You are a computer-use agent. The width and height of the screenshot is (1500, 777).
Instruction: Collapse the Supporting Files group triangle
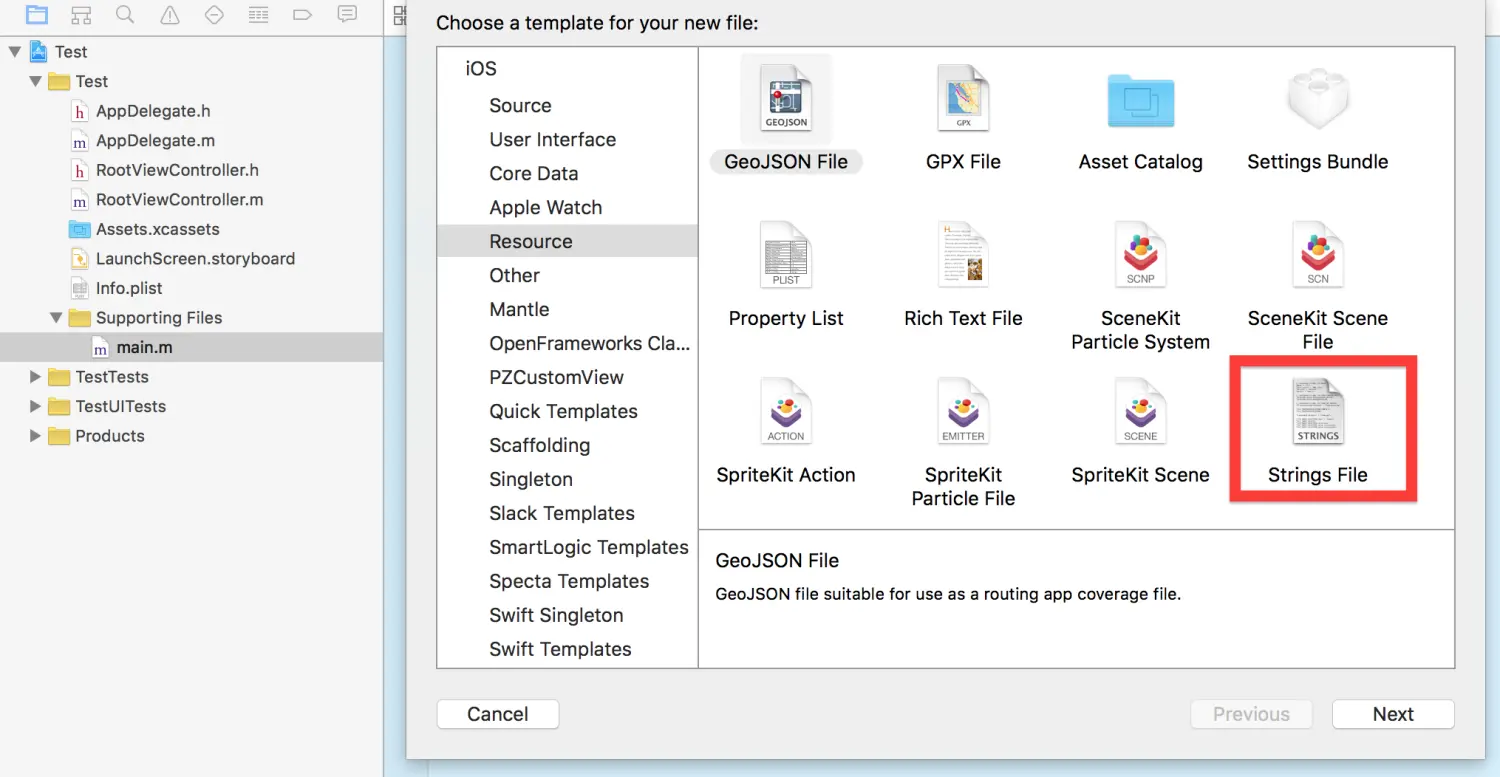pyautogui.click(x=56, y=318)
